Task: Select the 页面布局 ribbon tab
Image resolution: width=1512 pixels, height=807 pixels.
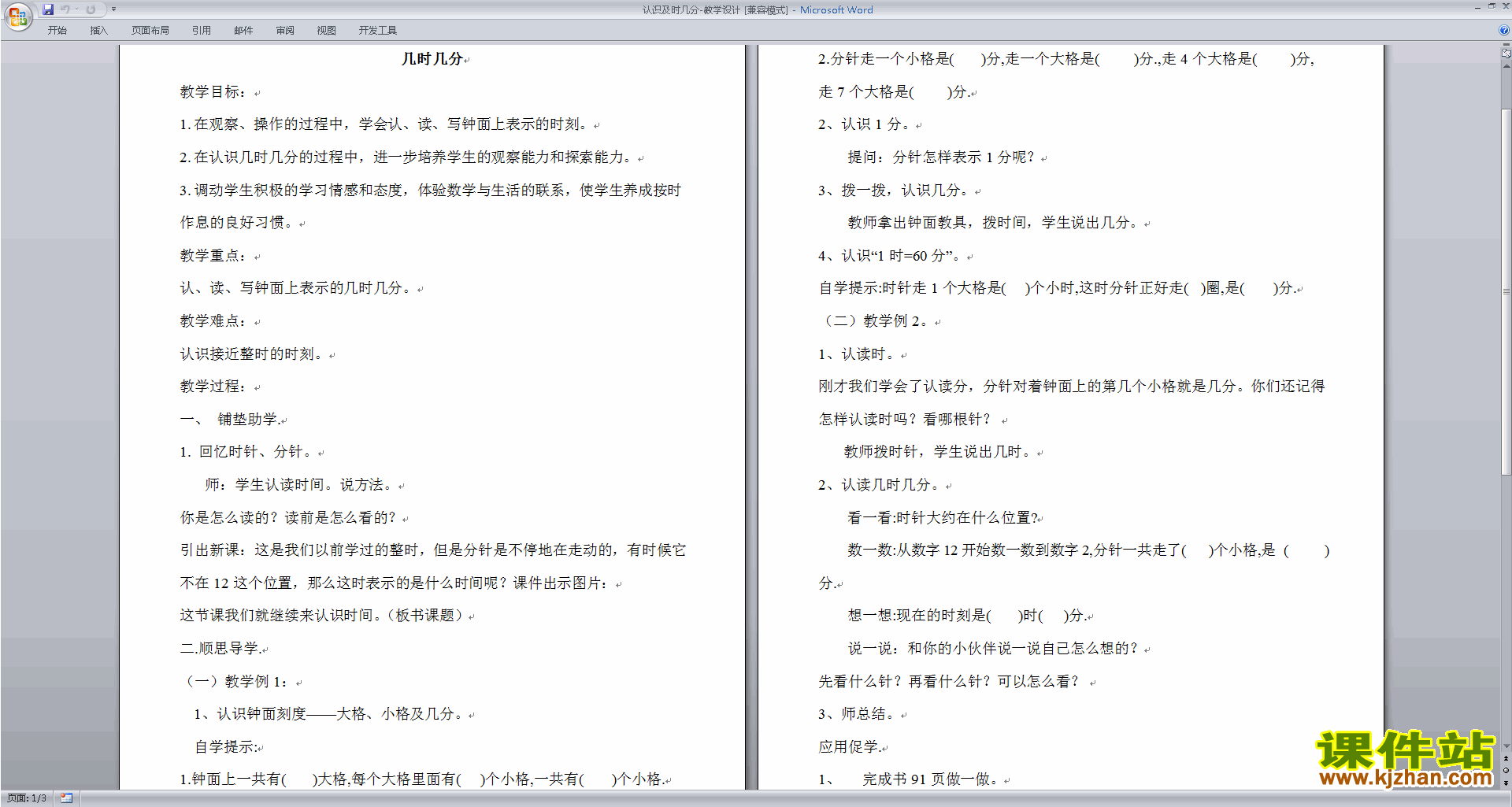Action: tap(150, 31)
